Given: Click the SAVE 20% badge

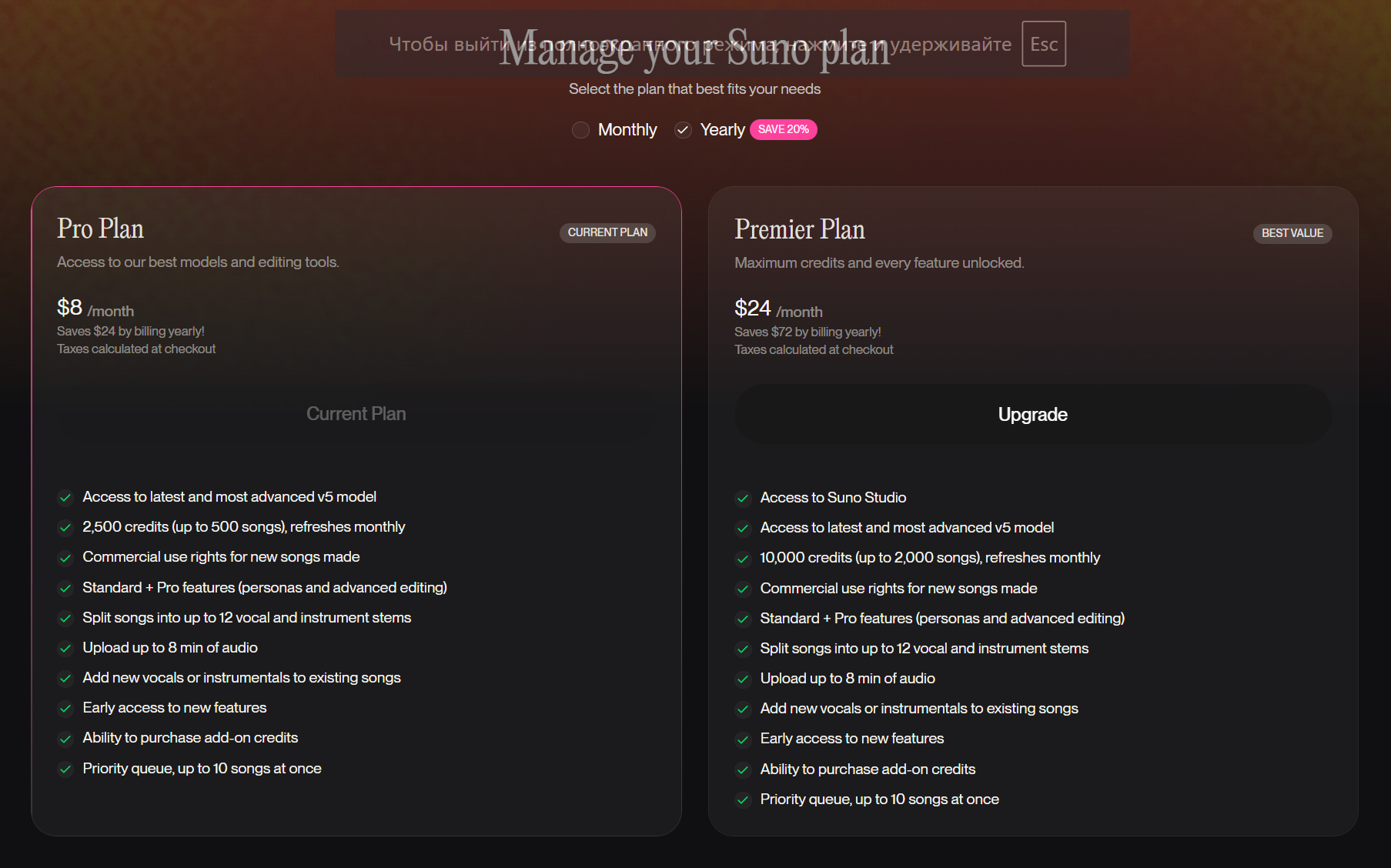Looking at the screenshot, I should [x=783, y=129].
